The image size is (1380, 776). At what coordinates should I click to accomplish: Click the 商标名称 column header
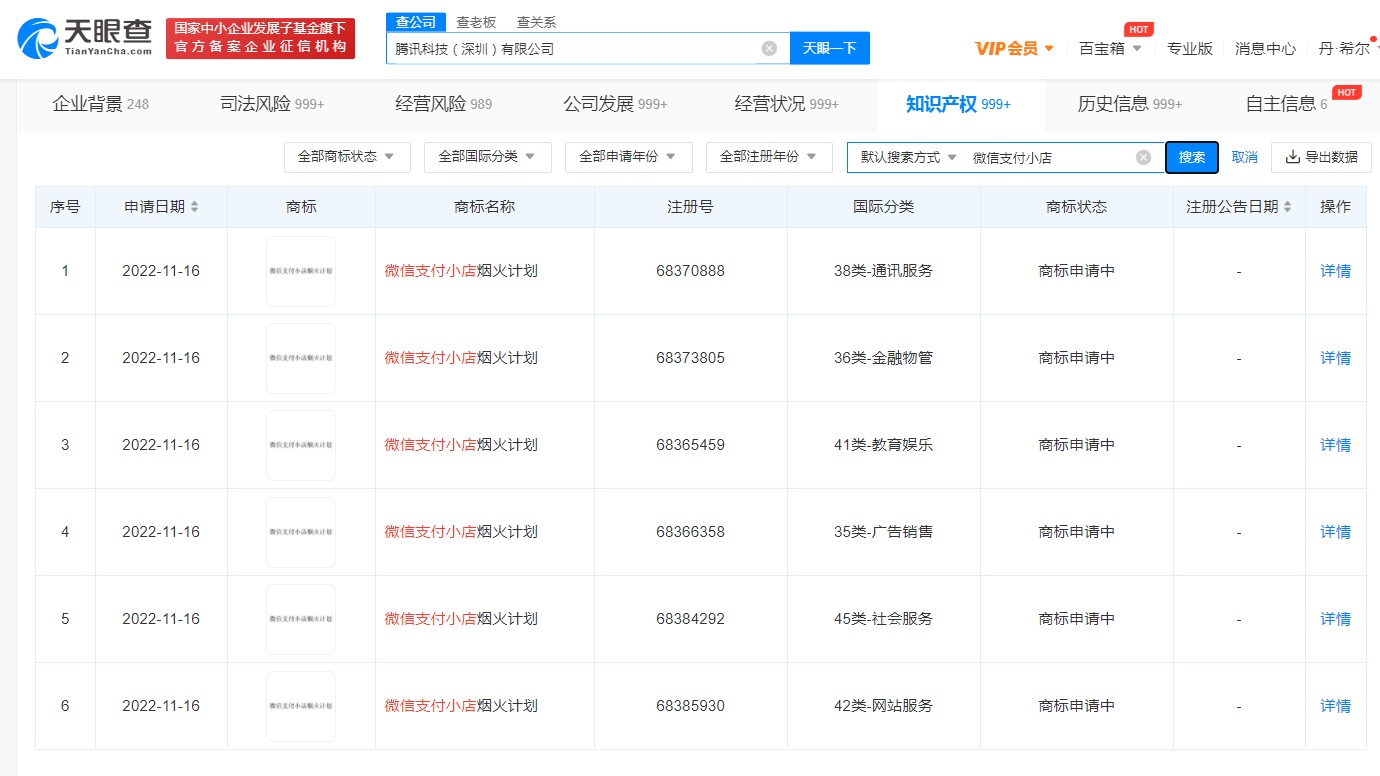point(484,207)
